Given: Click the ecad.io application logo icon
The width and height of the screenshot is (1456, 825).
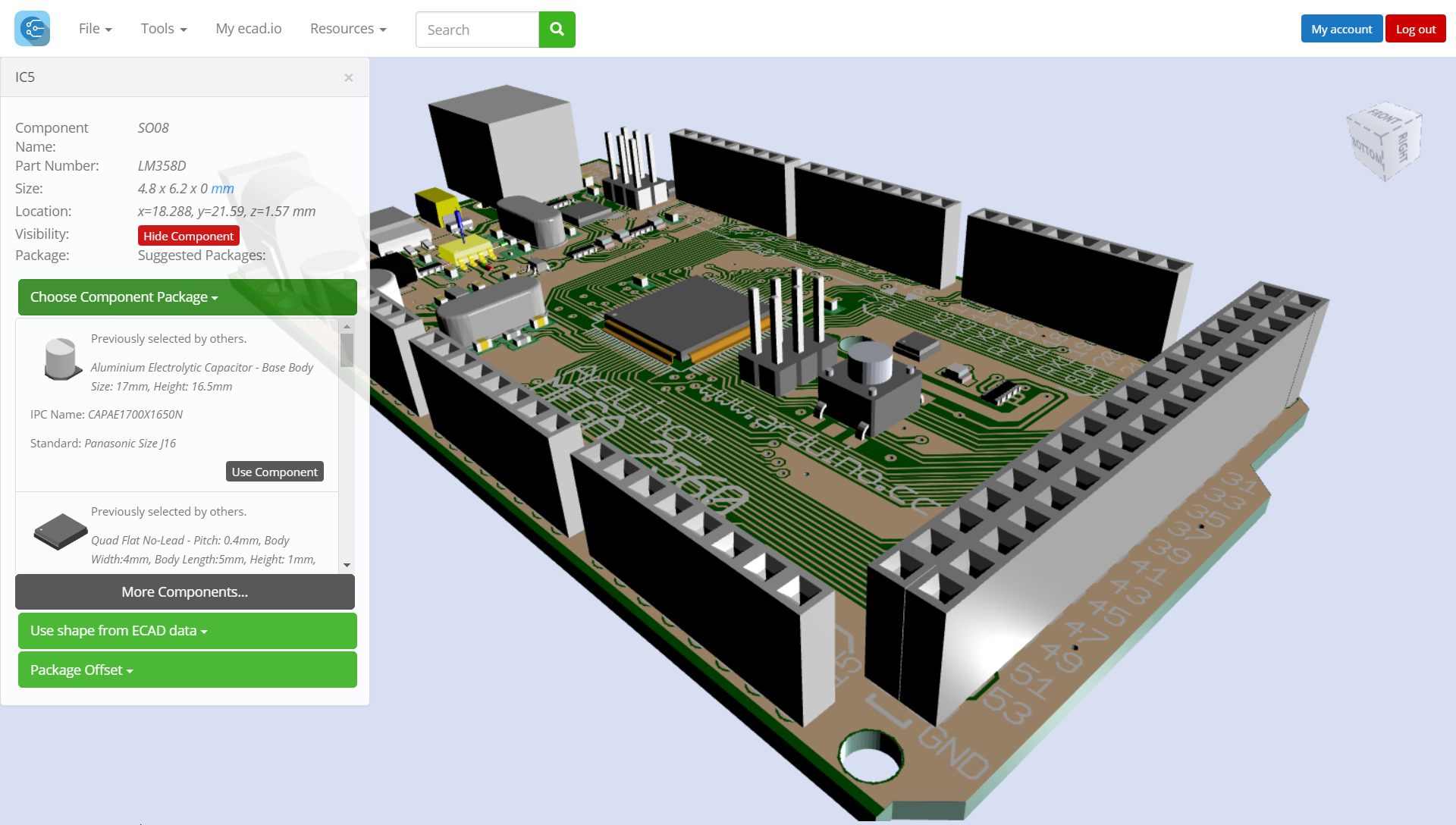Looking at the screenshot, I should pos(32,28).
